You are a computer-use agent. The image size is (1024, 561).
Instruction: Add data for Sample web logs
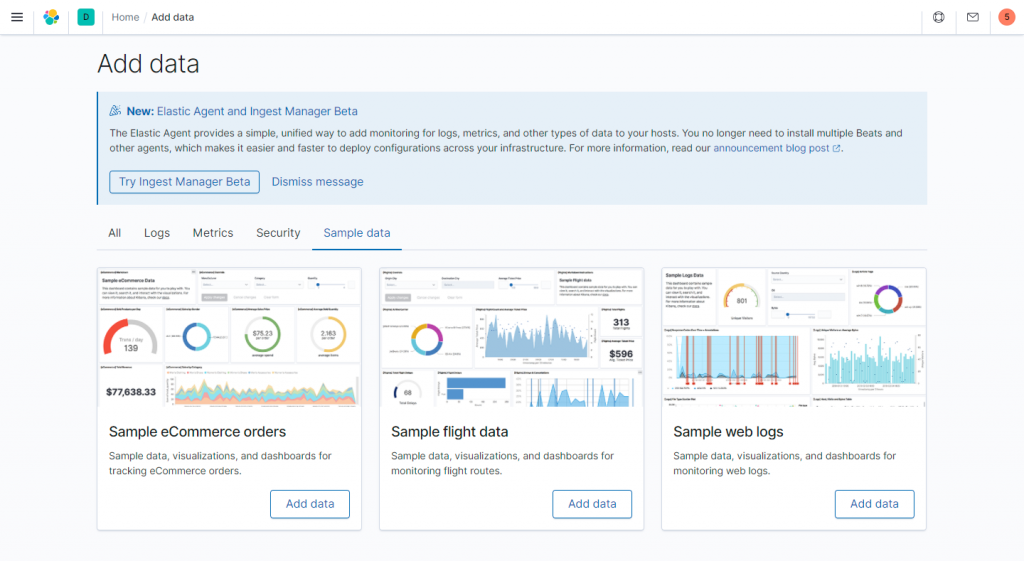coord(874,504)
